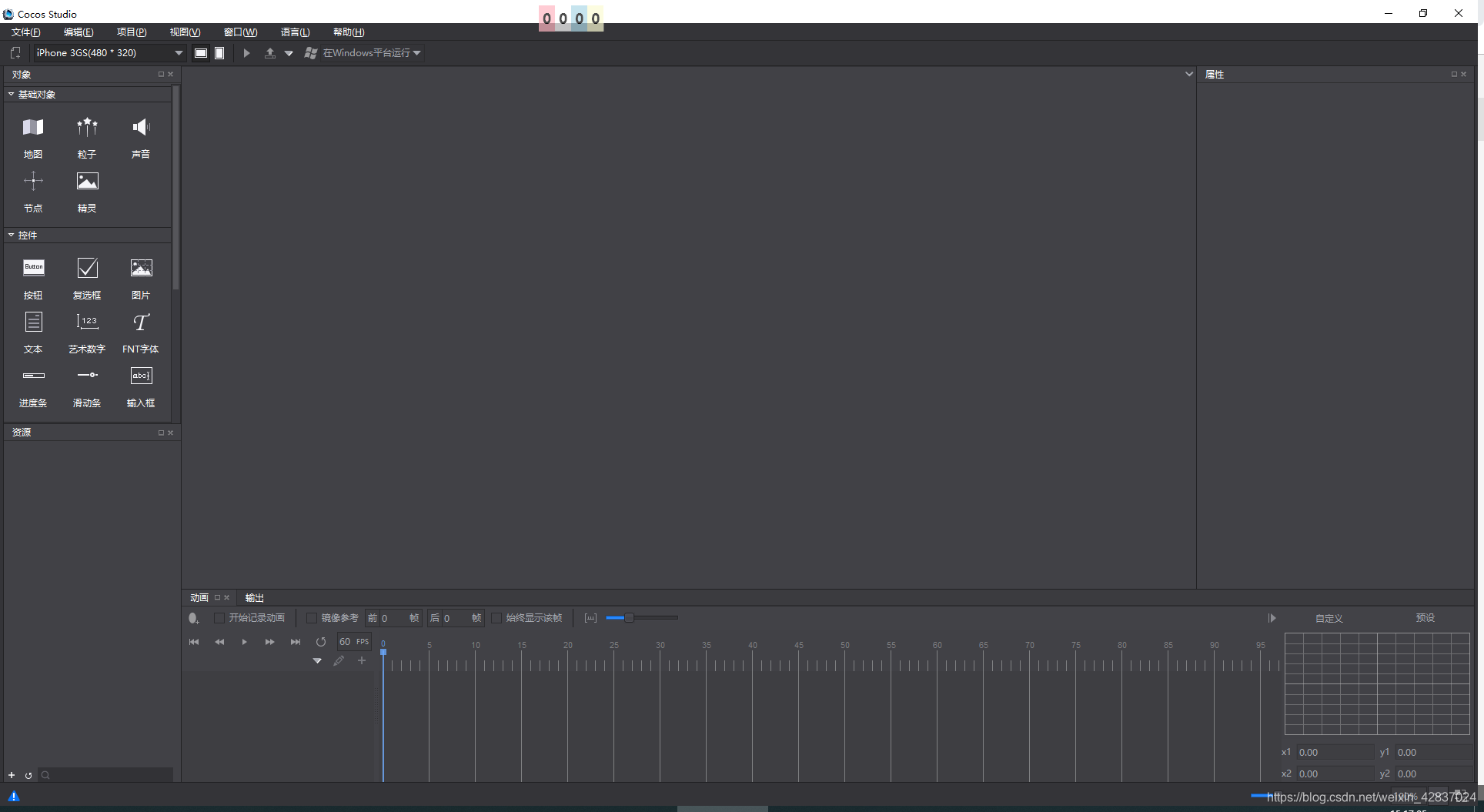The width and height of the screenshot is (1484, 812).
Task: Open the 视图(V) menu
Action: (185, 32)
